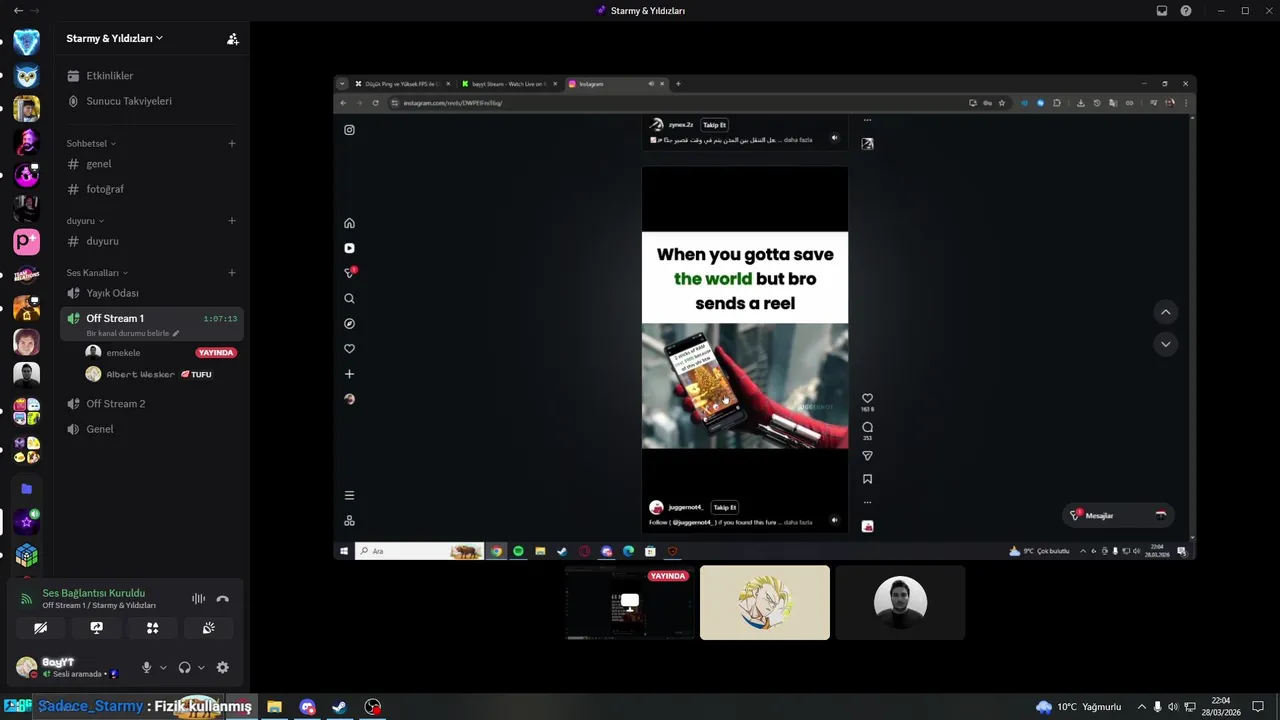Join the Yayık Odası voice channel

(x=150, y=293)
